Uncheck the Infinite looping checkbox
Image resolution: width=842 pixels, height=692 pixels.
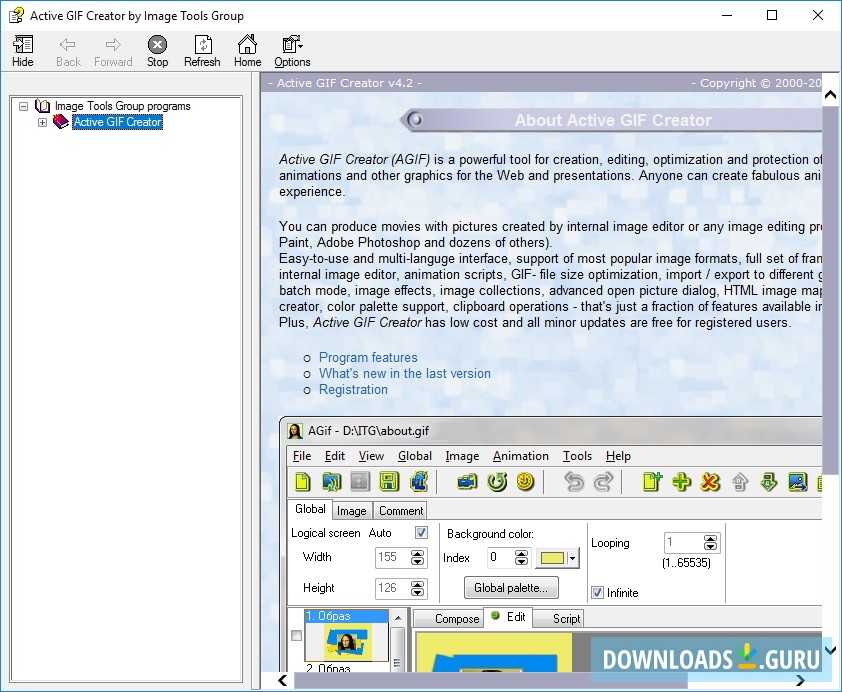tap(597, 593)
